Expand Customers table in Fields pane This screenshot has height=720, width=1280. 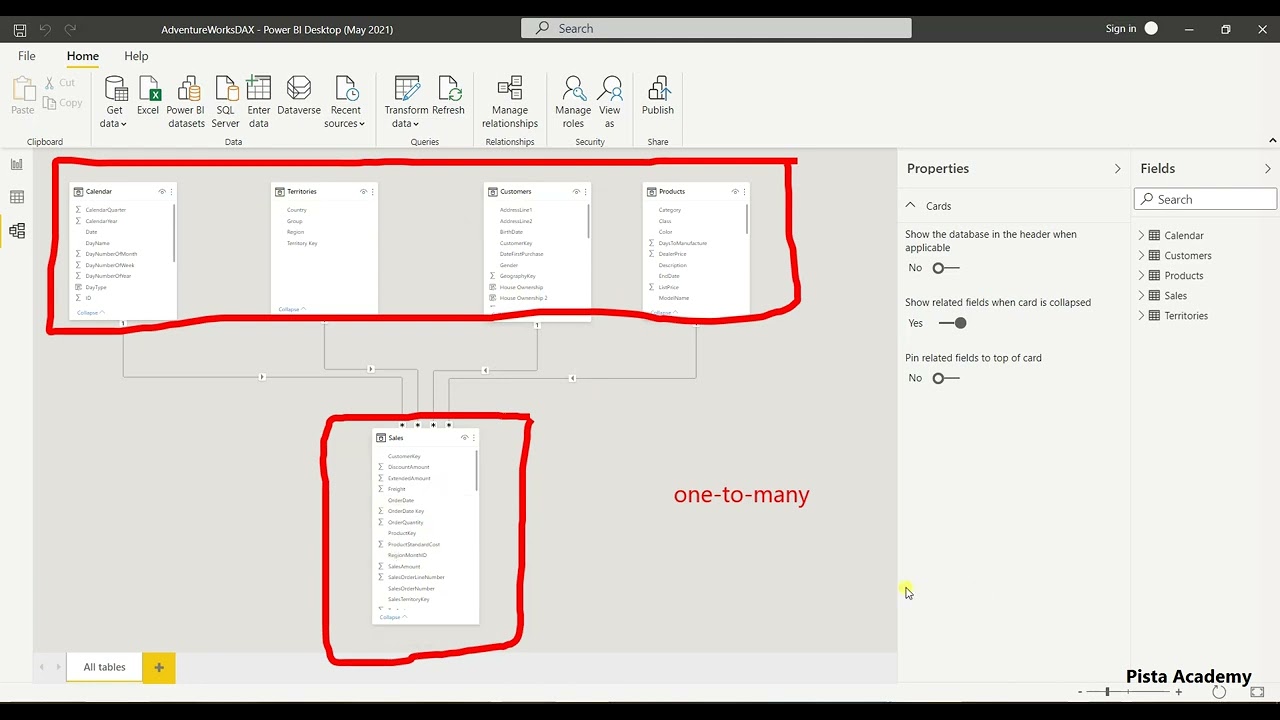1142,256
